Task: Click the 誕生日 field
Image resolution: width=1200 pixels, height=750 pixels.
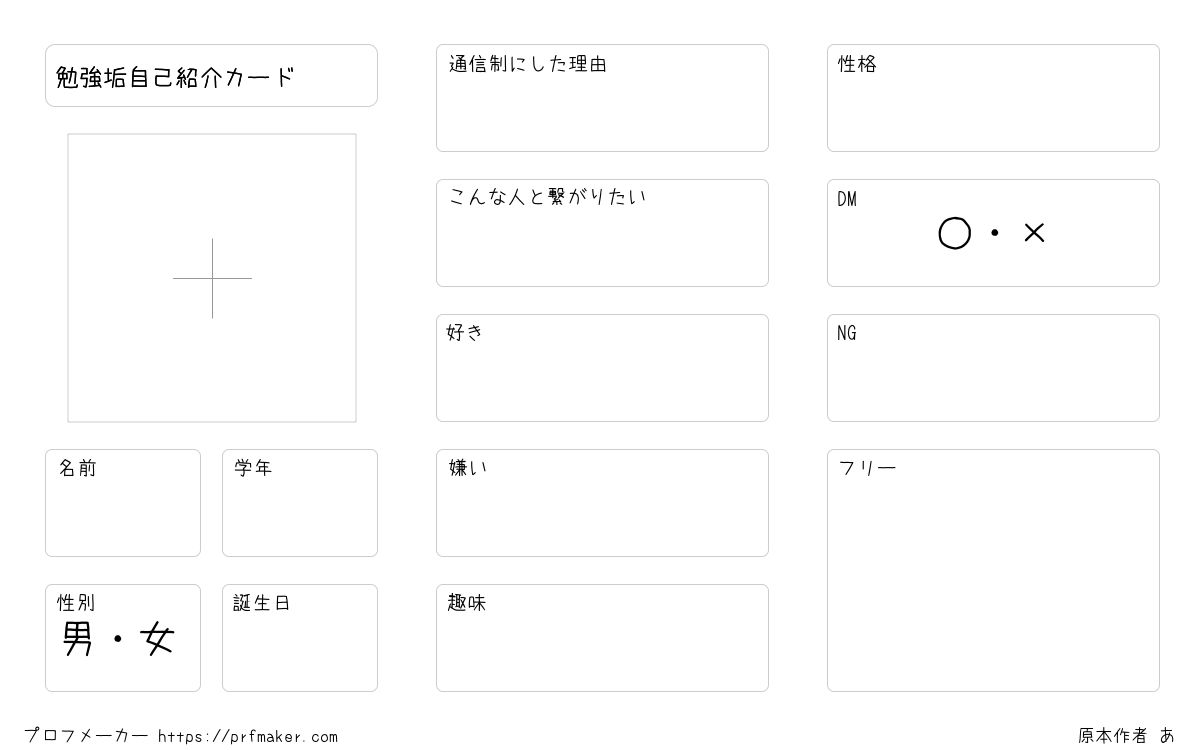Action: pyautogui.click(x=300, y=638)
